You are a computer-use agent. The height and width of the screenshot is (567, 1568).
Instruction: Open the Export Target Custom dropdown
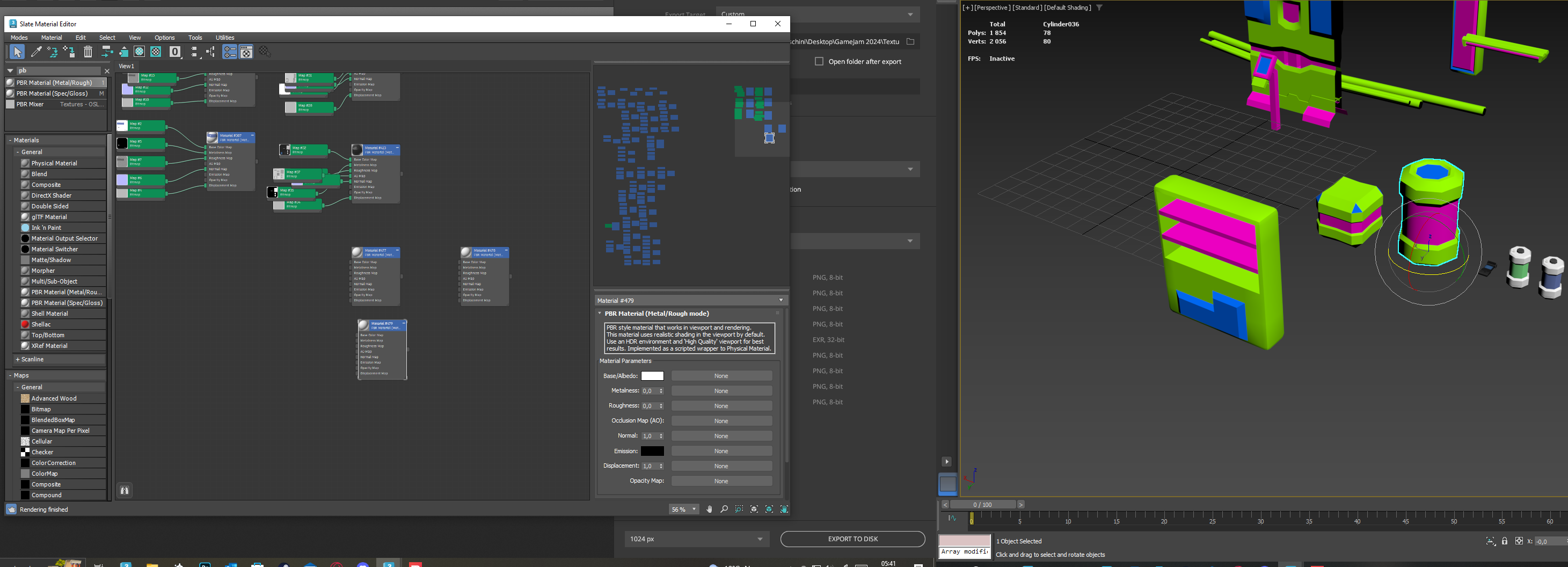click(x=818, y=14)
